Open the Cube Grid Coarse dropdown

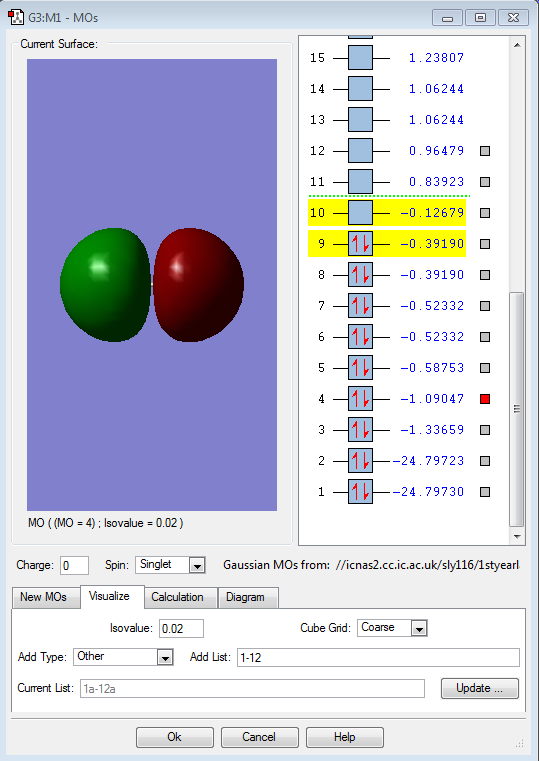[x=392, y=628]
